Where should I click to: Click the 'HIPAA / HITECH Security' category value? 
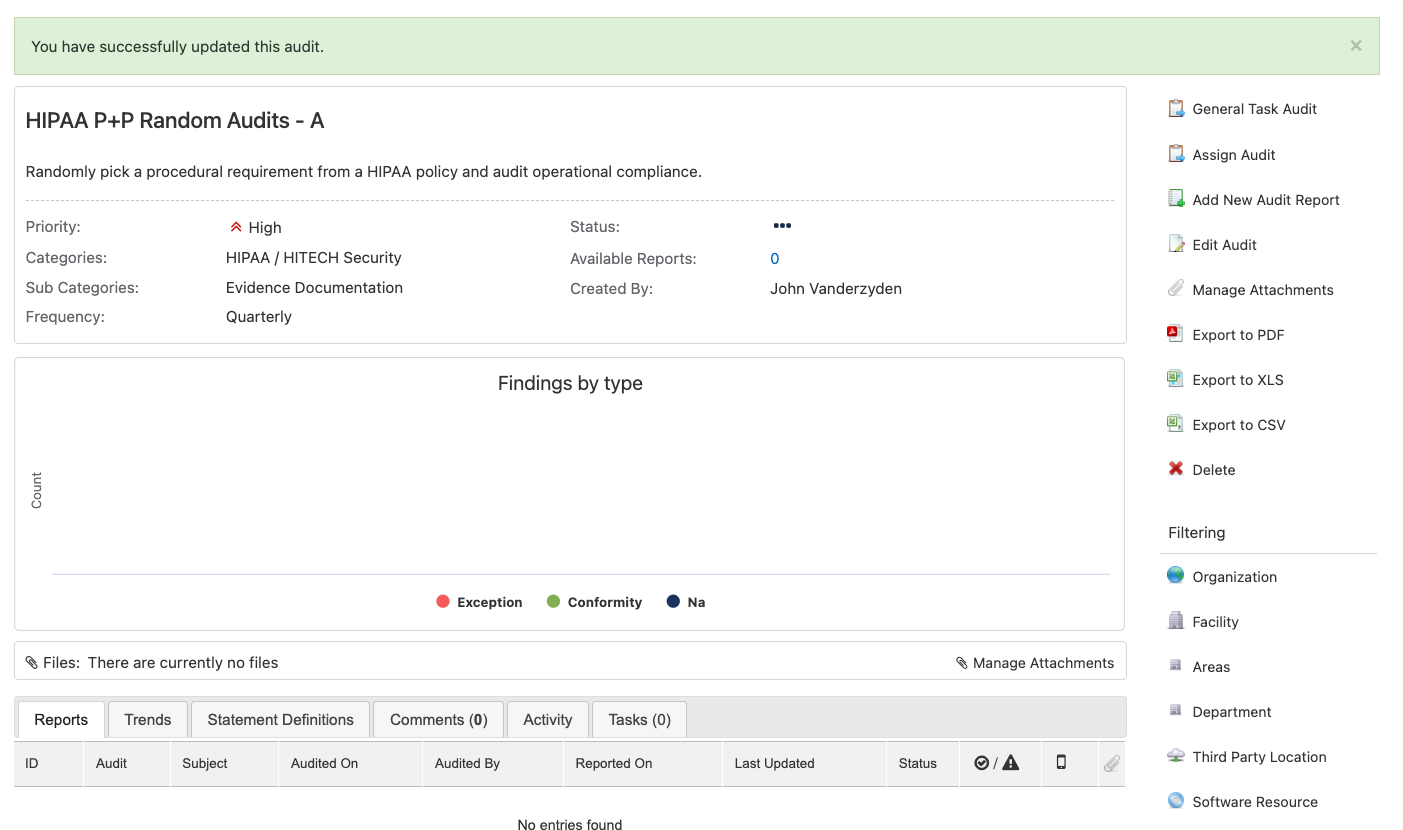pyautogui.click(x=314, y=257)
